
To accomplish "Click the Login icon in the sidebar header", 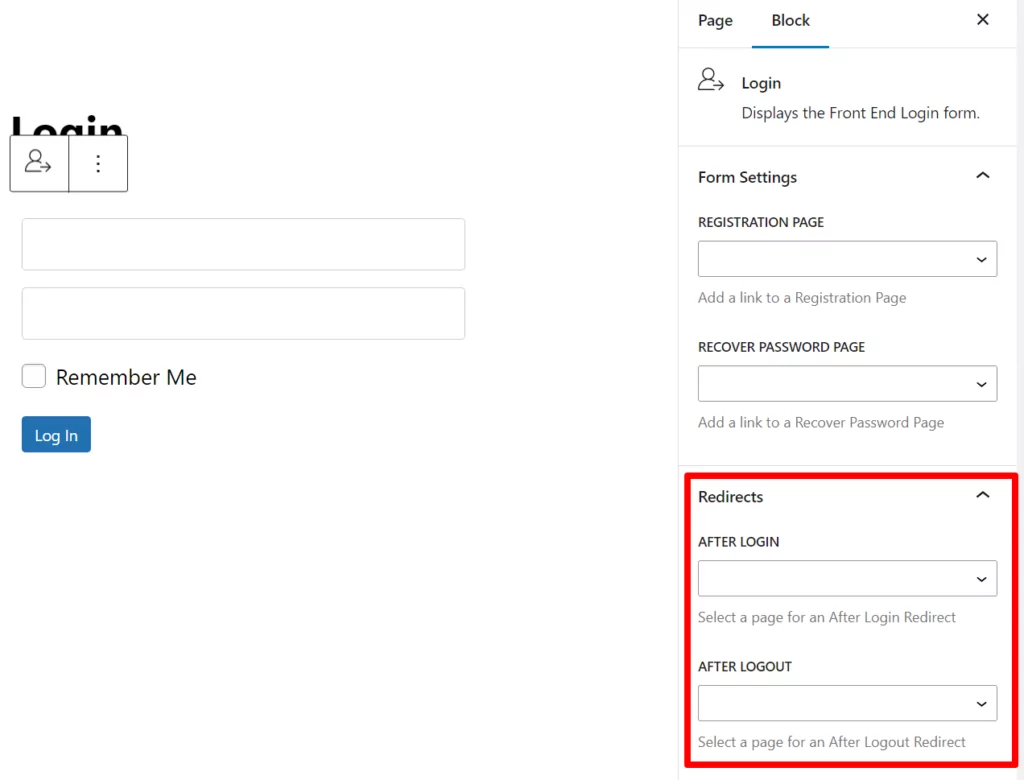I will [x=711, y=80].
